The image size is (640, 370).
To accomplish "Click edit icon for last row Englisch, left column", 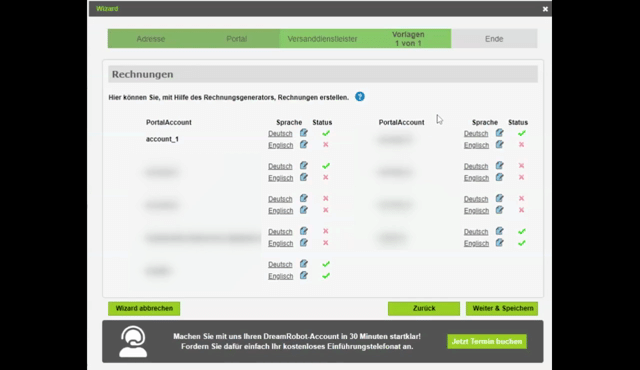I will tap(304, 276).
